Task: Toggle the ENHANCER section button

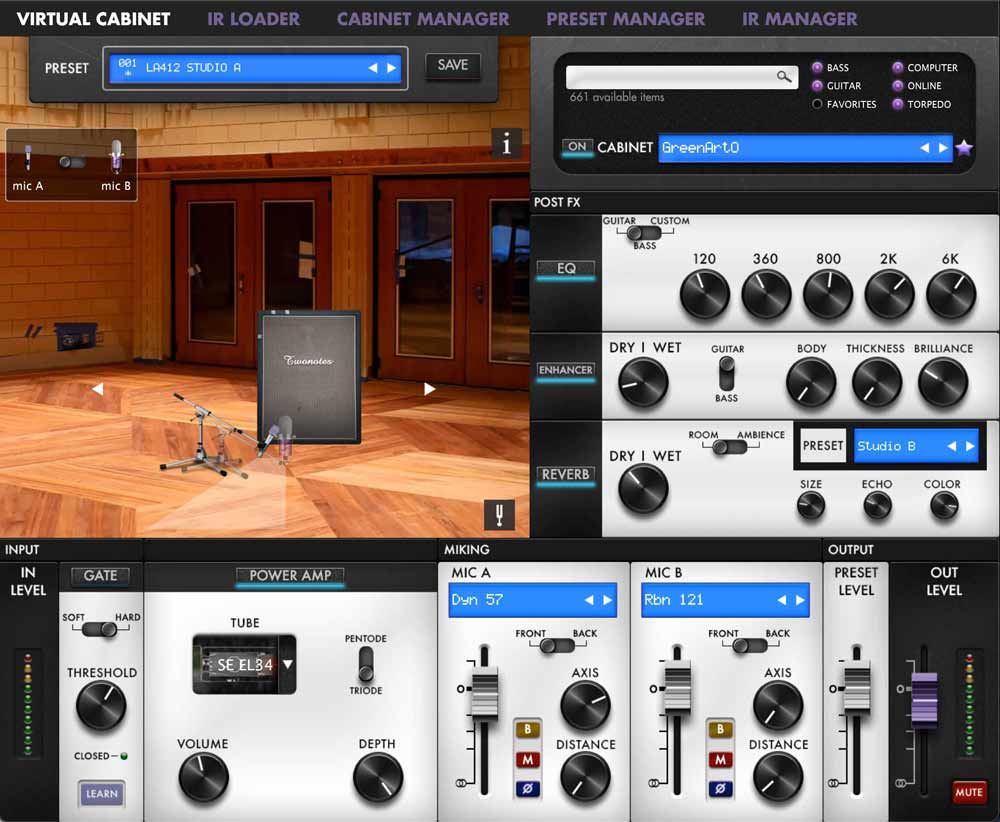Action: pos(566,371)
